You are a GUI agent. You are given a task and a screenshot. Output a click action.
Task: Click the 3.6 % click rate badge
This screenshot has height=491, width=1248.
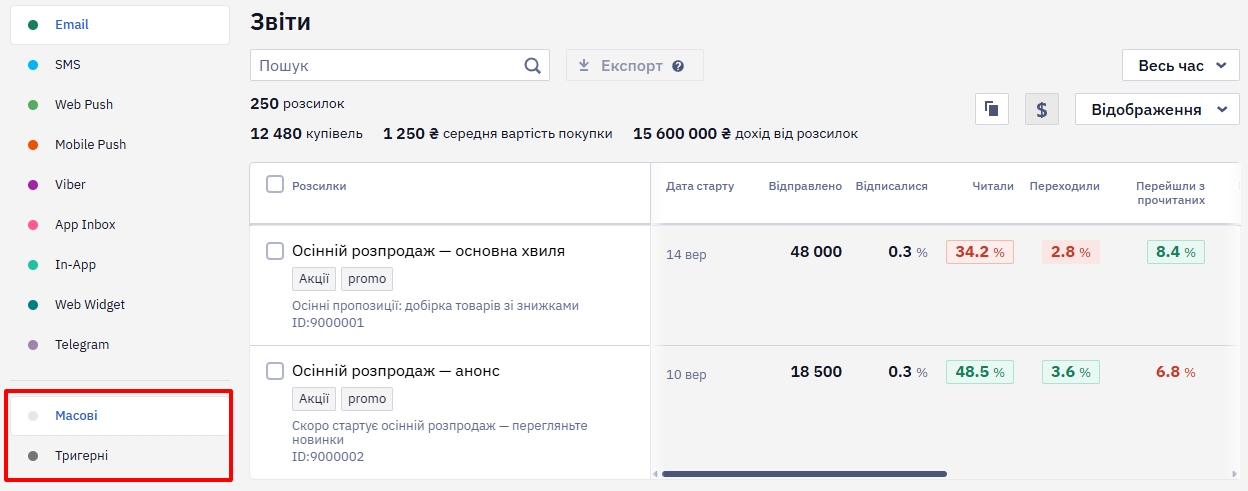[1070, 372]
